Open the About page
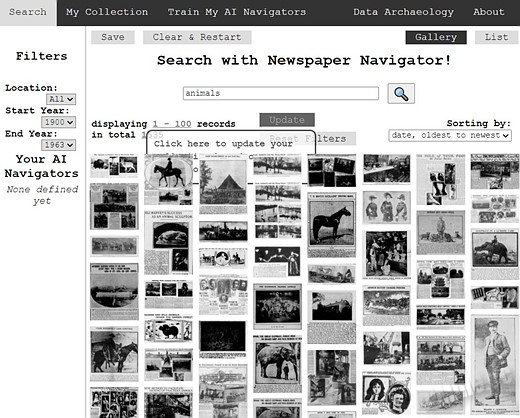 click(489, 12)
